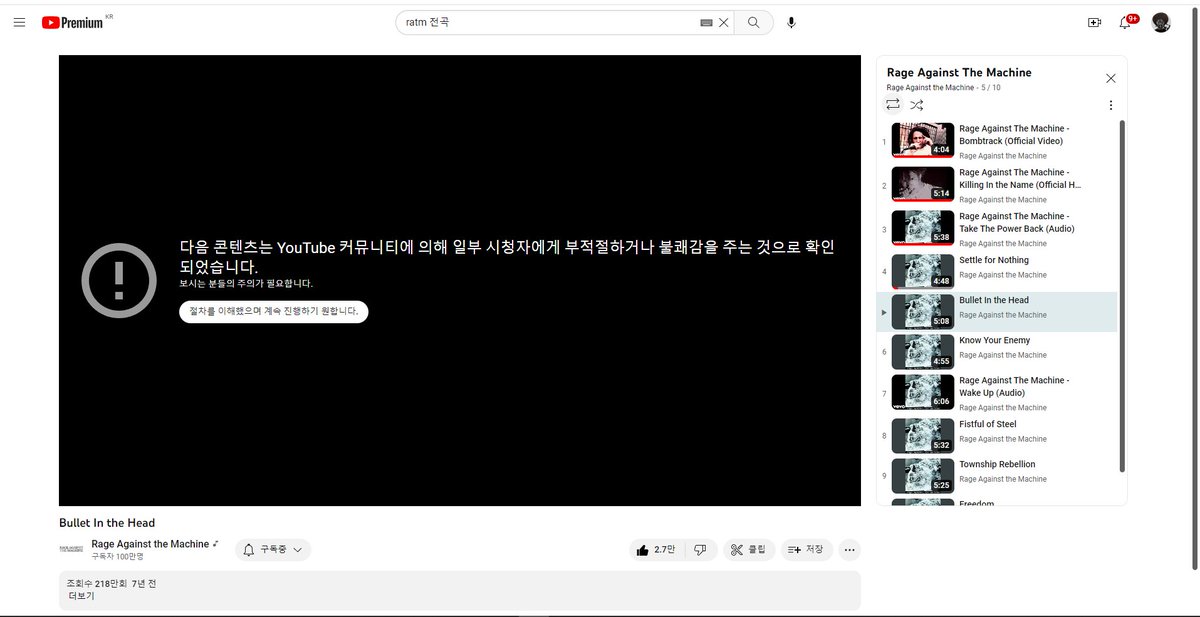Run search with magnifier button
Viewport: 1200px width, 617px height.
click(x=754, y=22)
